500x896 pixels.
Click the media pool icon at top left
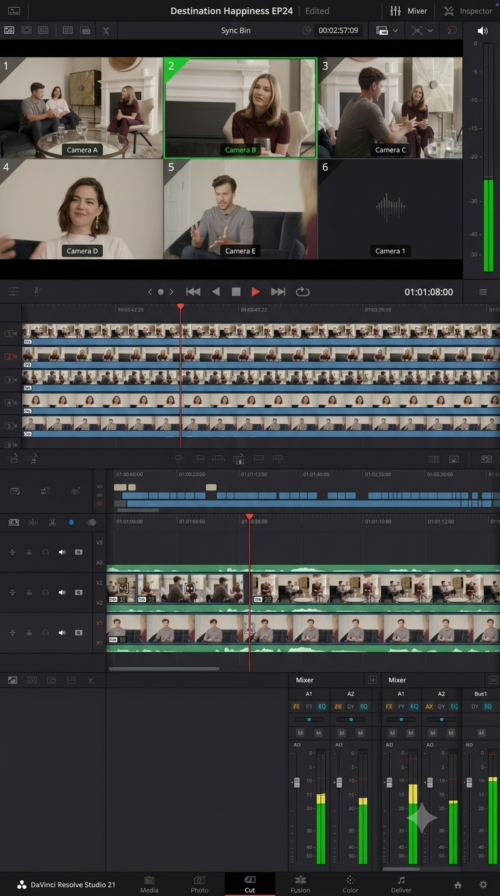[x=9, y=30]
